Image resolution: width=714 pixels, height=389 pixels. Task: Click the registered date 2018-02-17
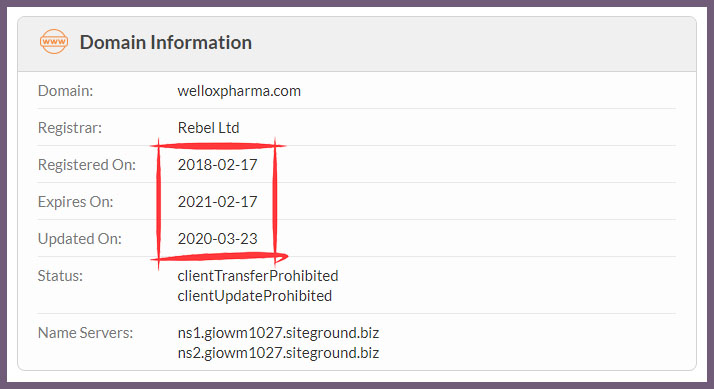click(218, 164)
